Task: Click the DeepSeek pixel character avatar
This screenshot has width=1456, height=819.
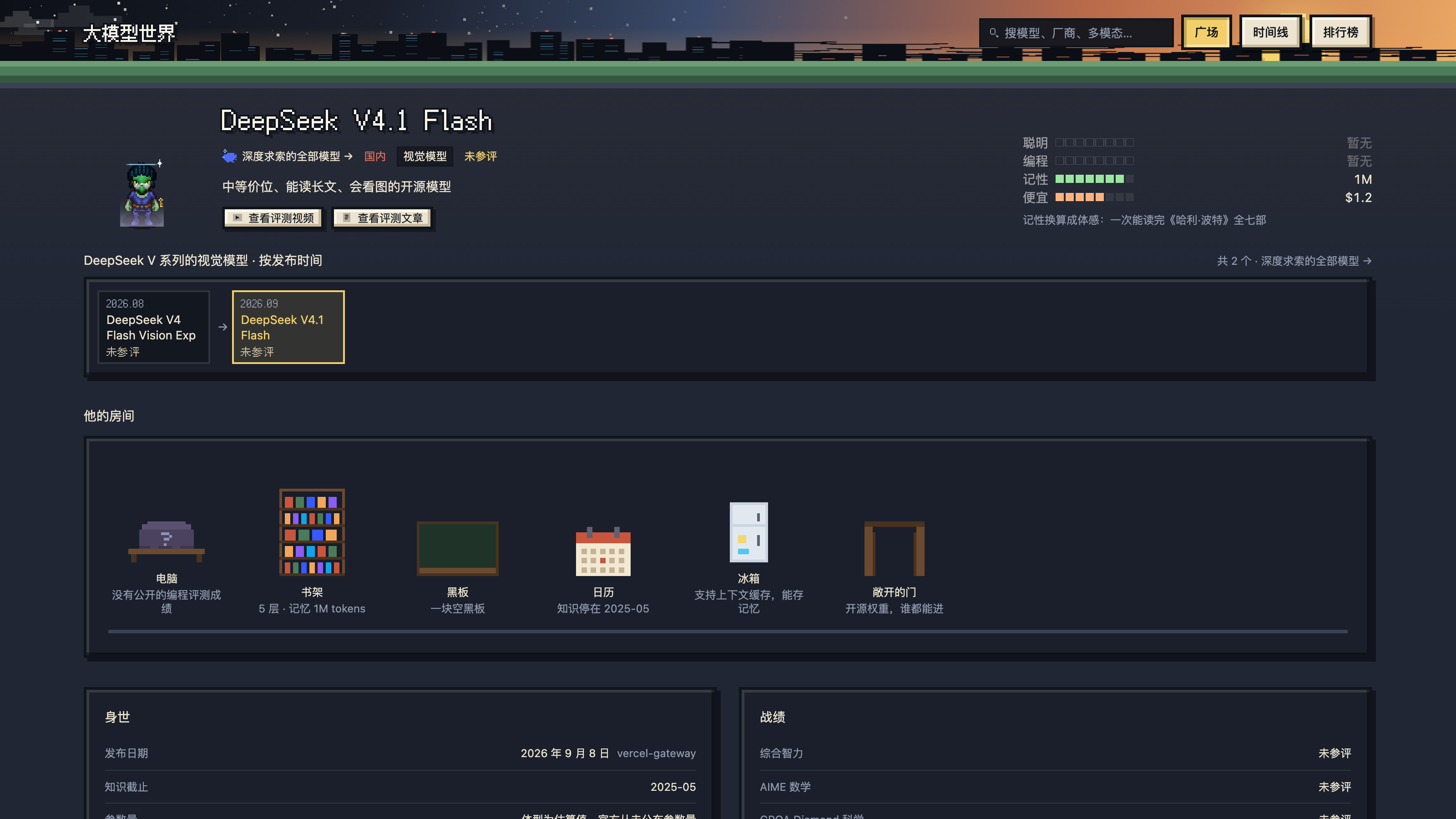Action: click(x=142, y=193)
